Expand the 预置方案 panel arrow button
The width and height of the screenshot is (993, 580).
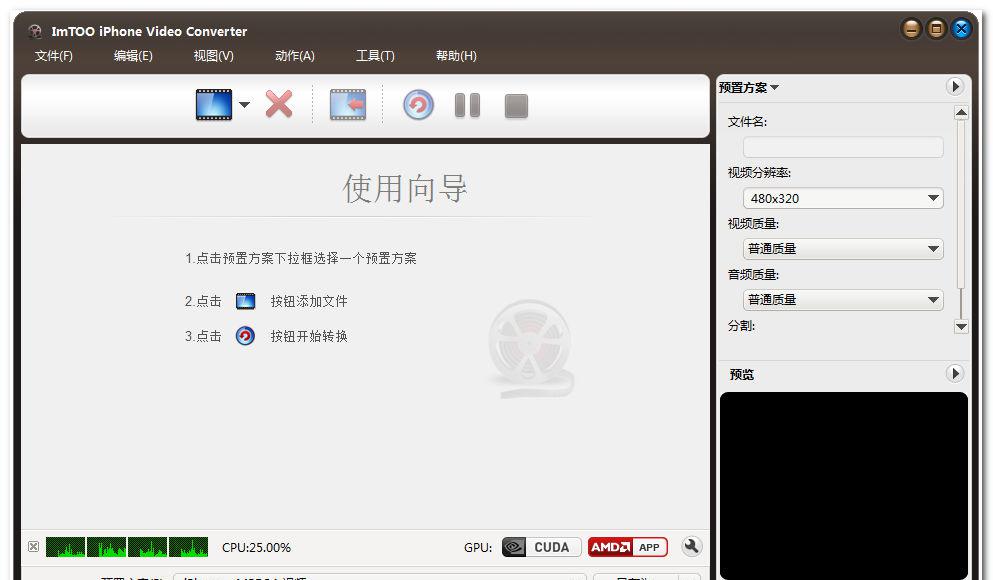[x=955, y=86]
